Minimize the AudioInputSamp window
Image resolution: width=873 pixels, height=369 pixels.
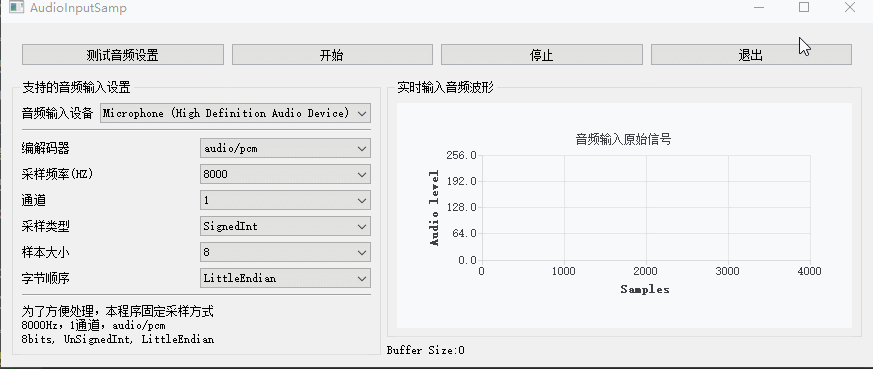(759, 8)
